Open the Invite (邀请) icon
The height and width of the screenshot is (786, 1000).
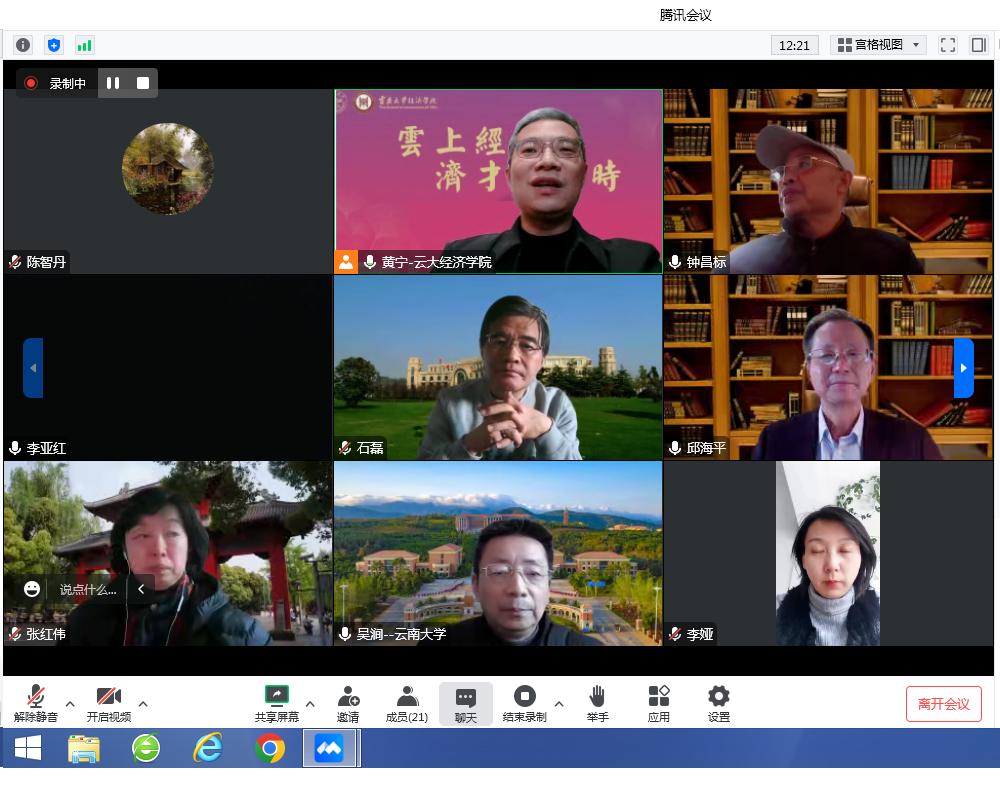click(348, 704)
